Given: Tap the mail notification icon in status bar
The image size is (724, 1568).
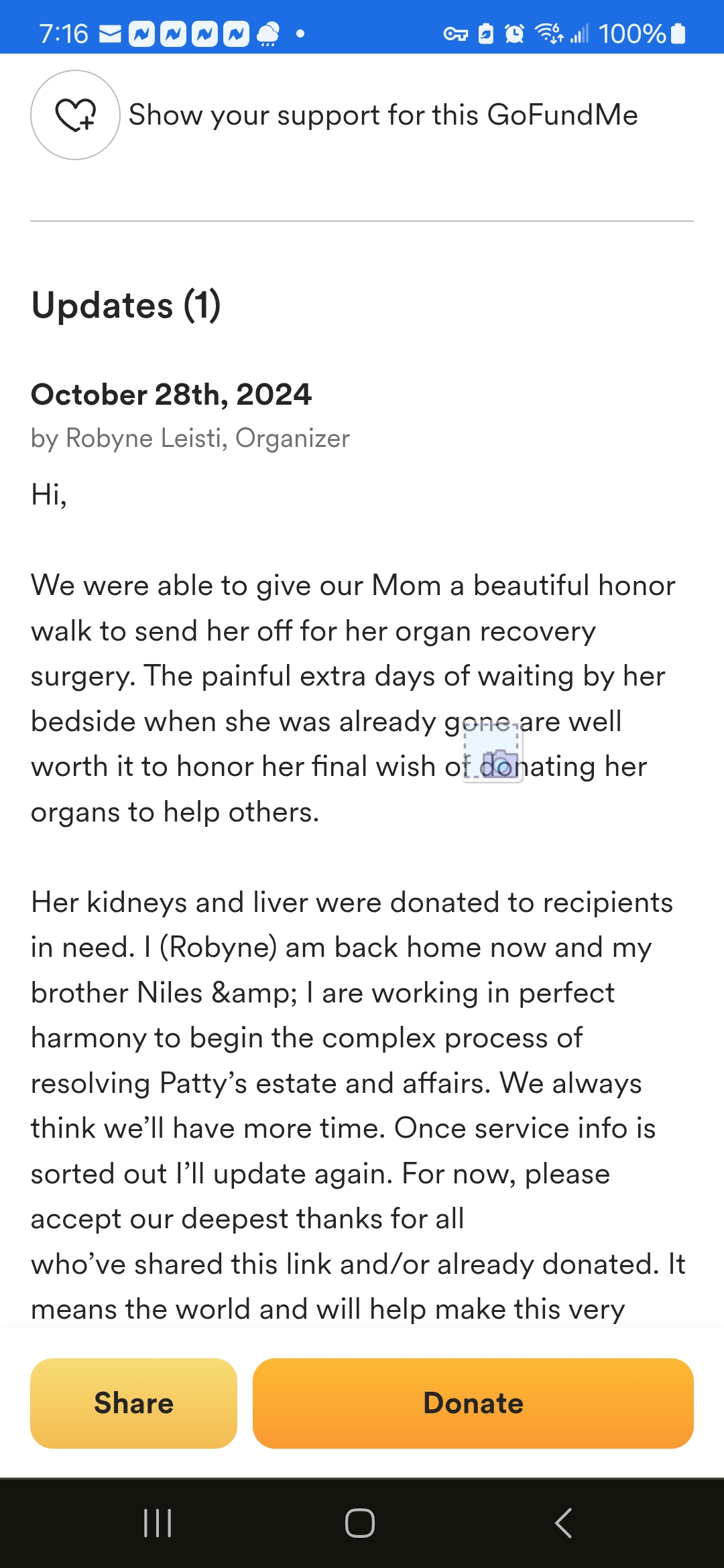Looking at the screenshot, I should point(110,34).
